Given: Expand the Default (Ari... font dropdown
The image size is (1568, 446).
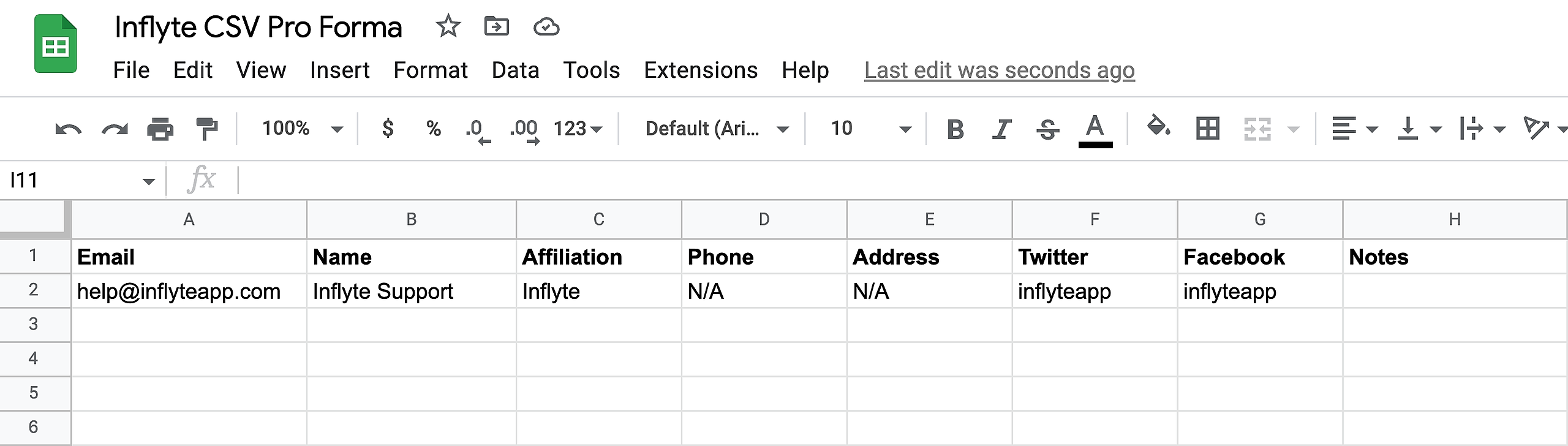Looking at the screenshot, I should click(x=717, y=129).
